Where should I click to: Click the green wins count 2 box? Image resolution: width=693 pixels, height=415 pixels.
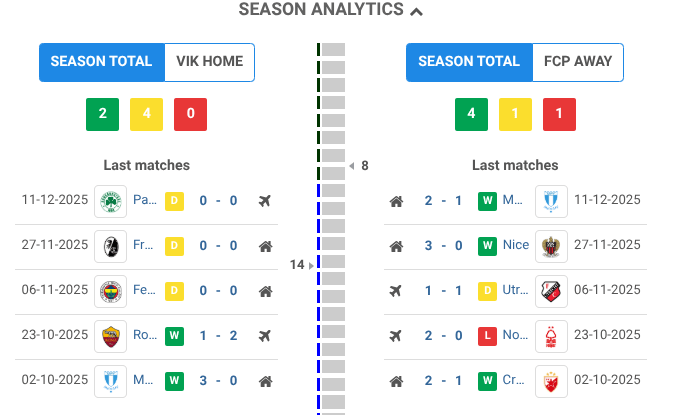click(102, 114)
